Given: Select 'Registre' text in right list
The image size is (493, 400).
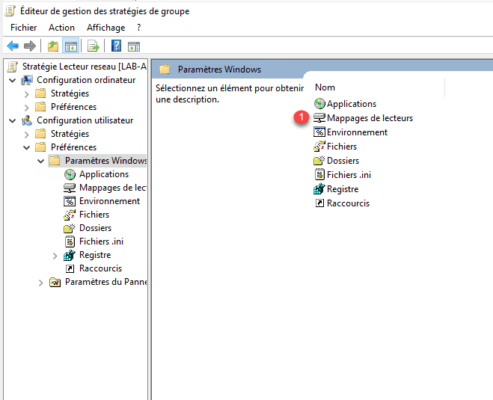Looking at the screenshot, I should coord(343,189).
